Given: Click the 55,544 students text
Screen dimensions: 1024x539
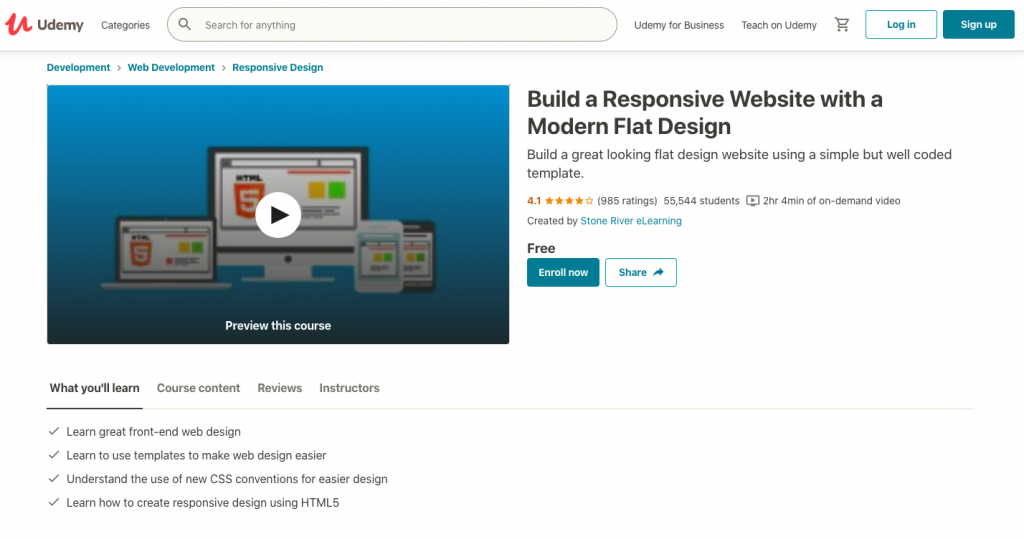Looking at the screenshot, I should pyautogui.click(x=701, y=201).
